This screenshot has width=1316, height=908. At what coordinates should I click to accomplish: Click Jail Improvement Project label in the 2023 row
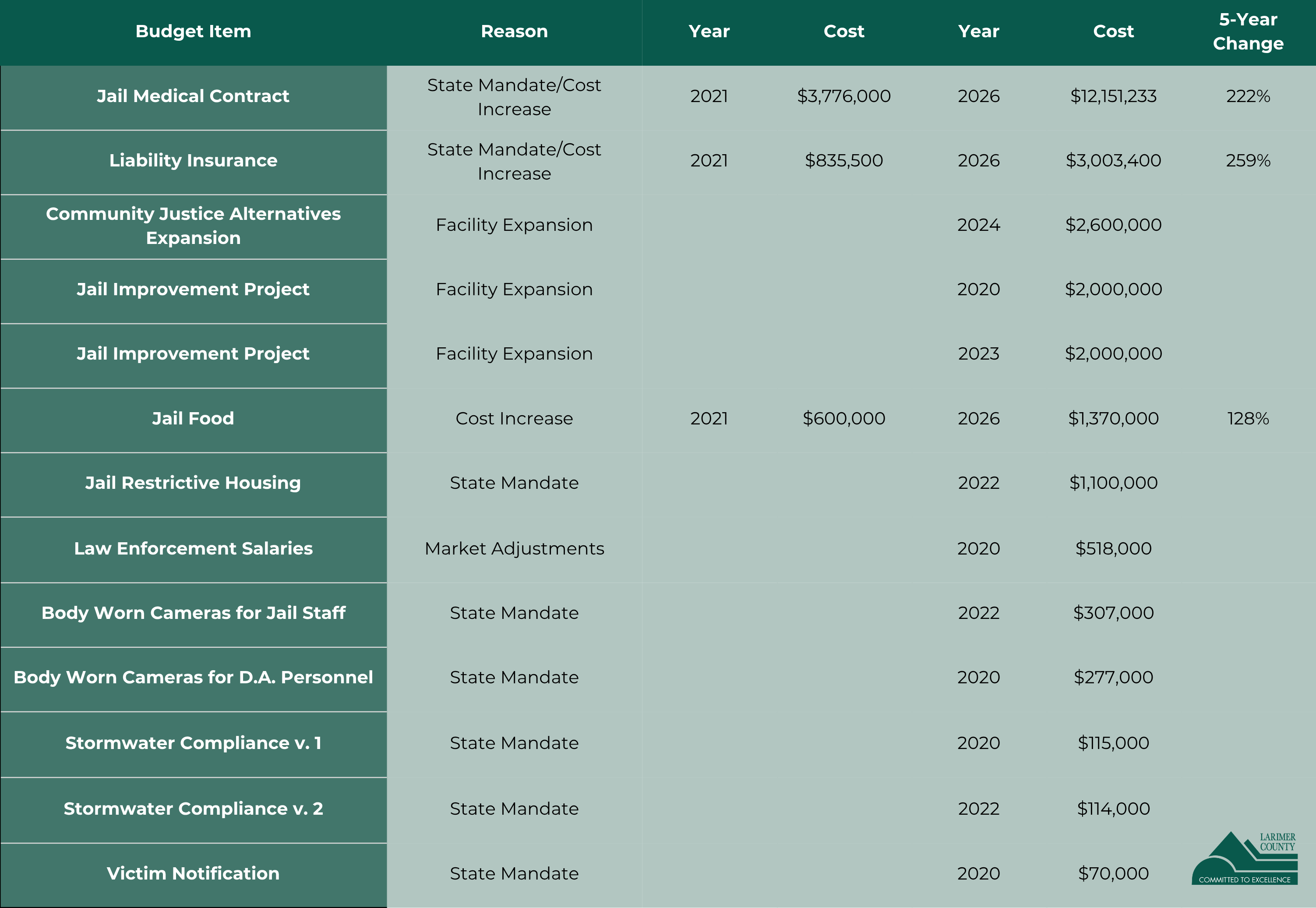(194, 354)
